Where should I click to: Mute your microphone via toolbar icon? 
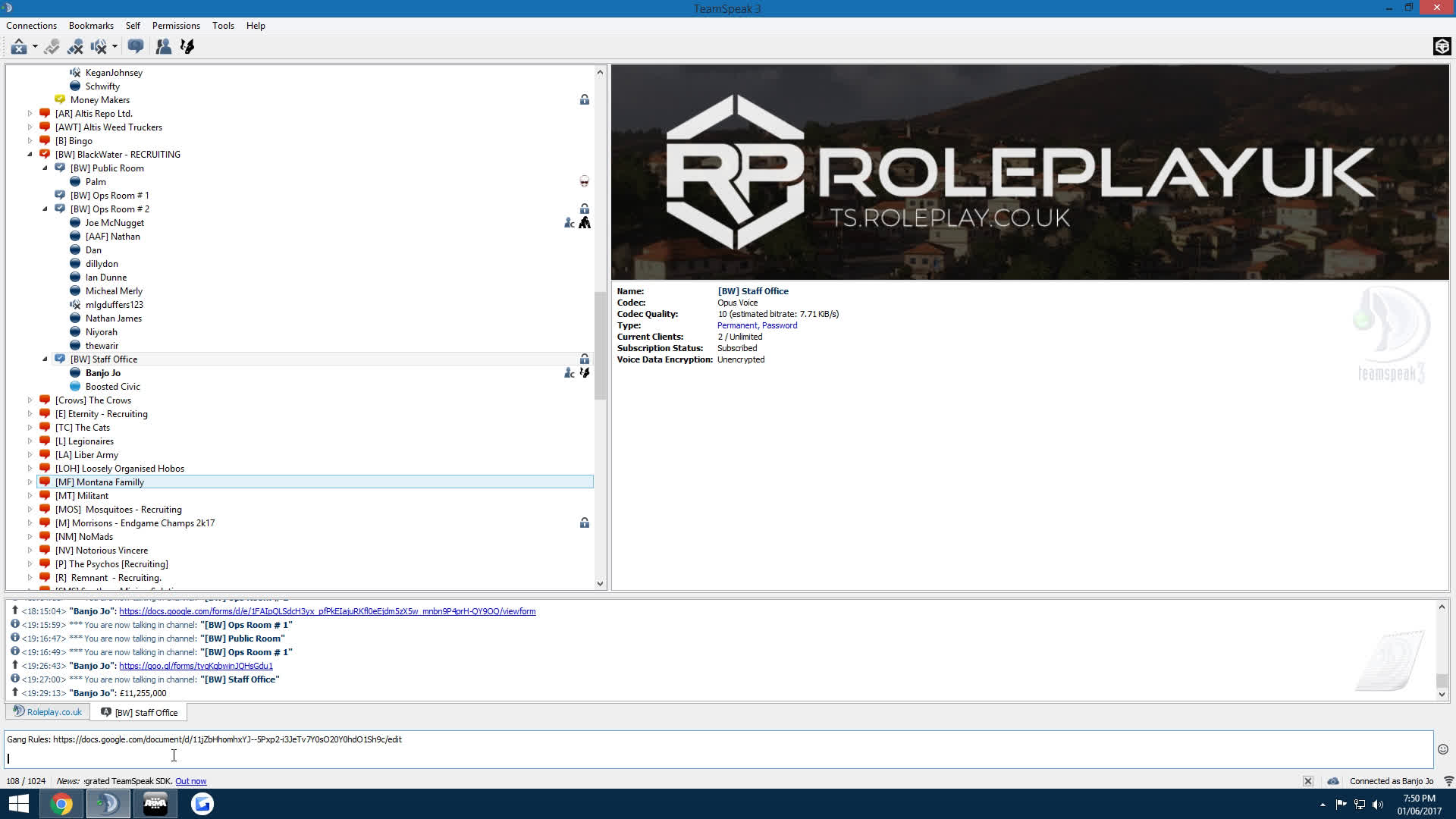tap(75, 46)
